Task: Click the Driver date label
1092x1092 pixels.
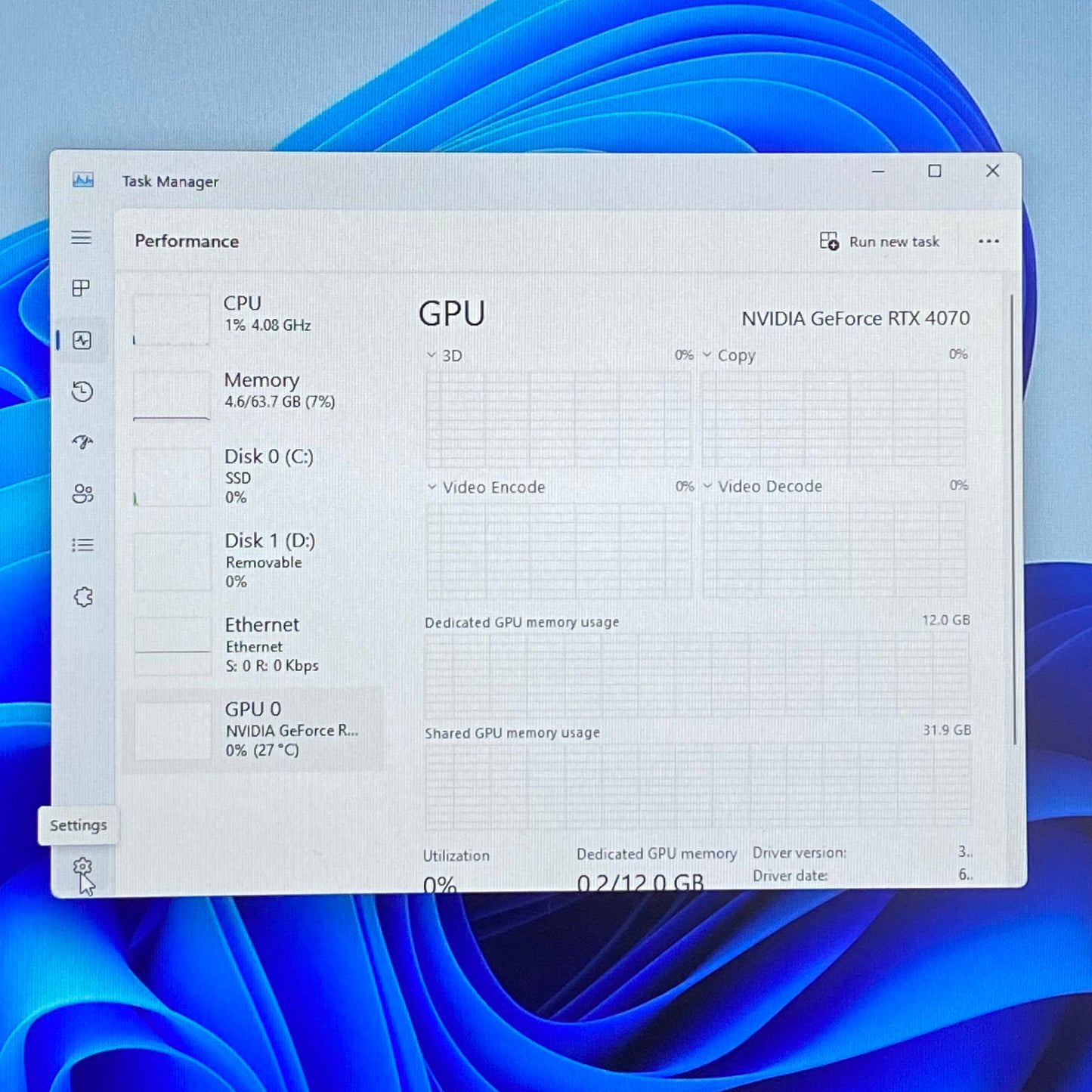Action: pyautogui.click(x=790, y=875)
